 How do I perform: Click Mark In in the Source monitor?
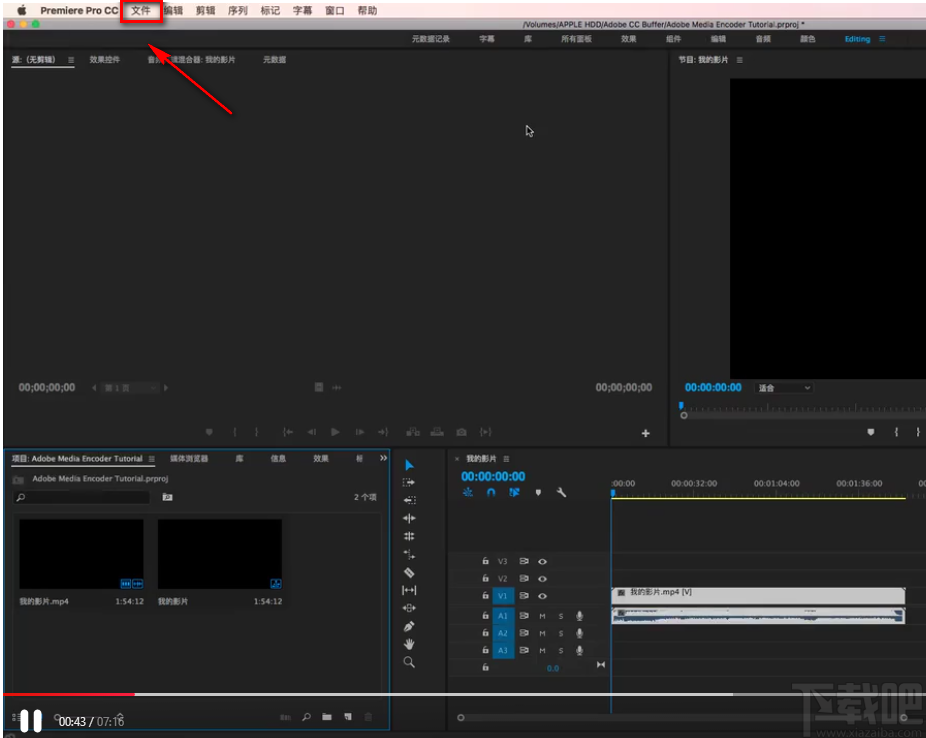click(x=235, y=432)
